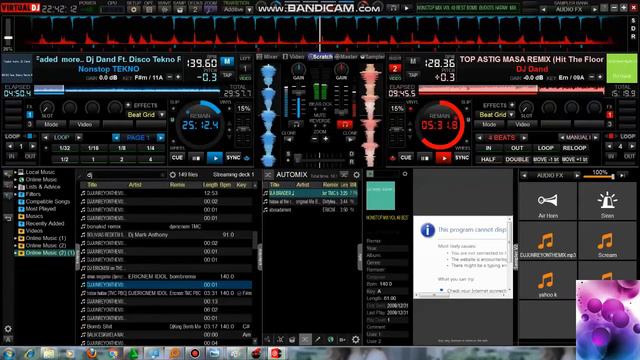Trigger the Siren sample pad
The width and height of the screenshot is (640, 360).
tap(607, 202)
